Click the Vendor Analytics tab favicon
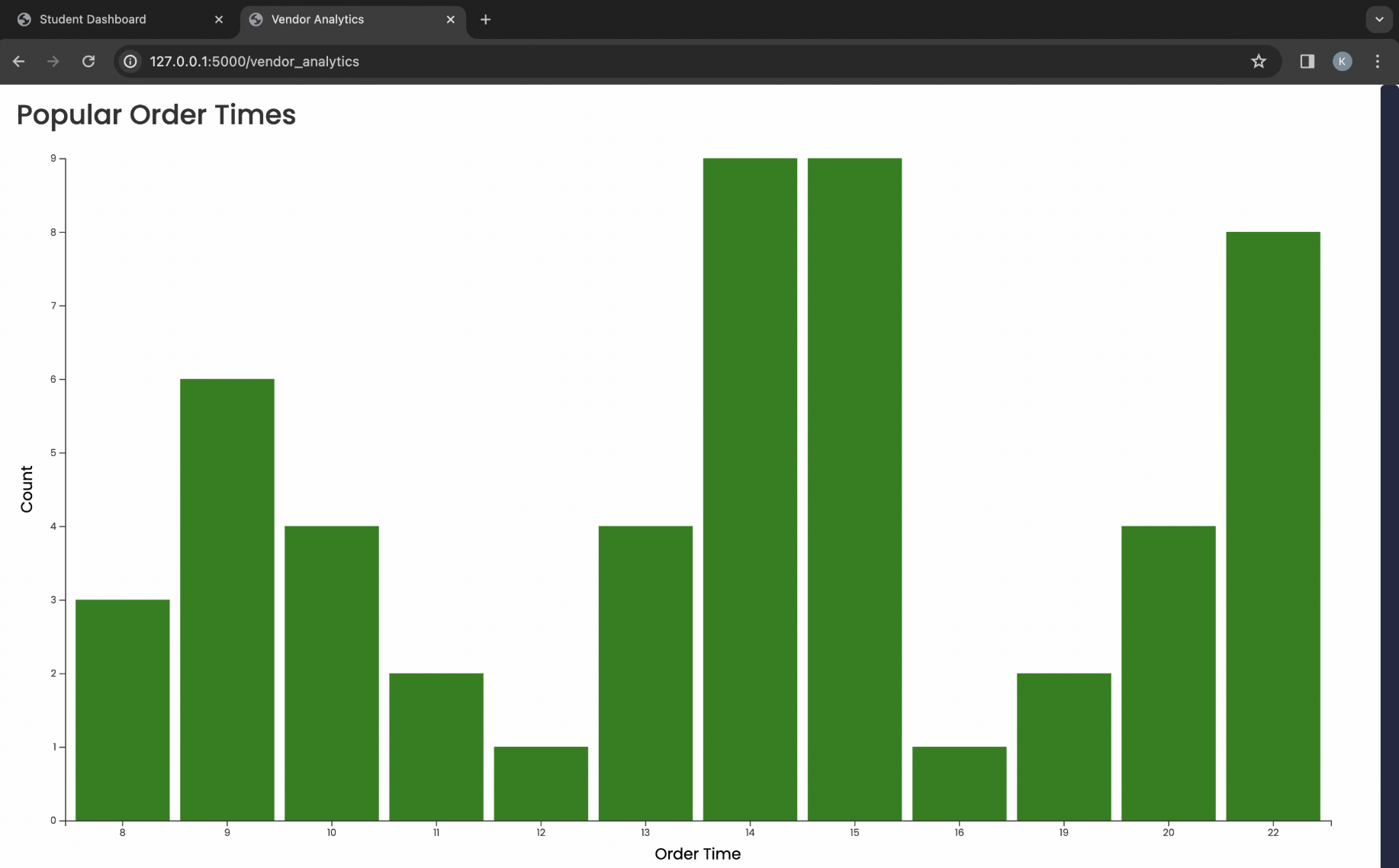The height and width of the screenshot is (868, 1399). 257,19
